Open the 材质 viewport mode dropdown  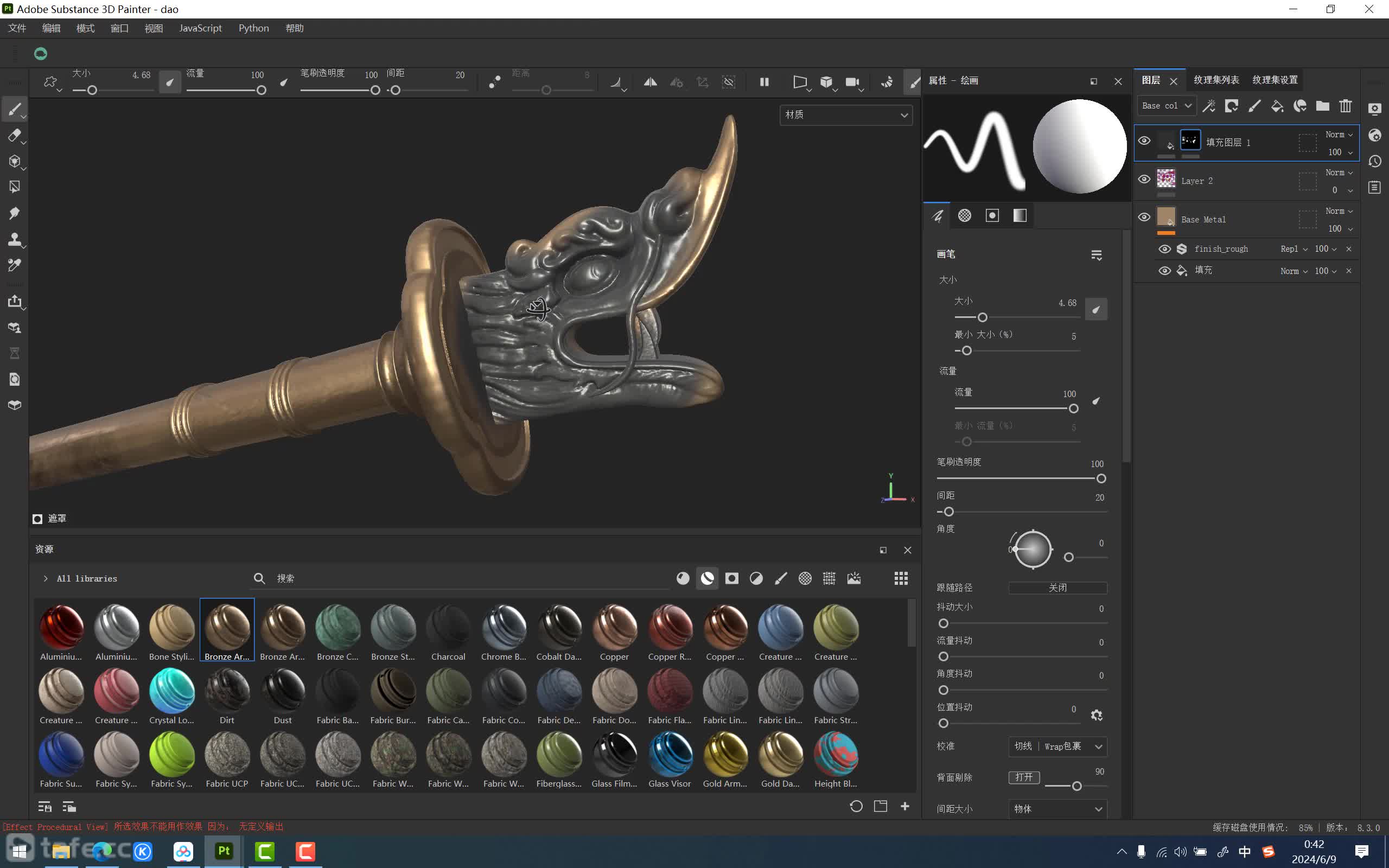[846, 116]
